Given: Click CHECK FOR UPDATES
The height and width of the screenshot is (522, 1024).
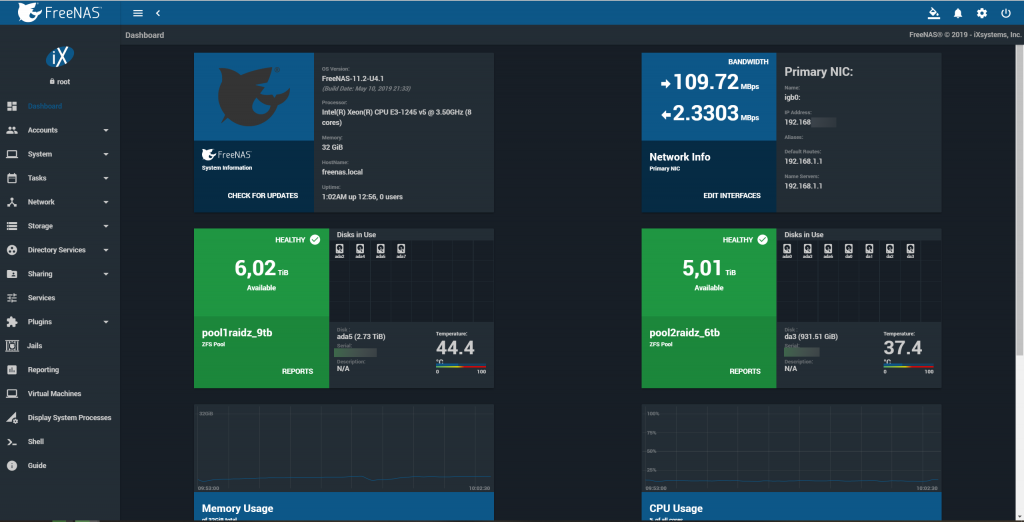Looking at the screenshot, I should [x=263, y=195].
